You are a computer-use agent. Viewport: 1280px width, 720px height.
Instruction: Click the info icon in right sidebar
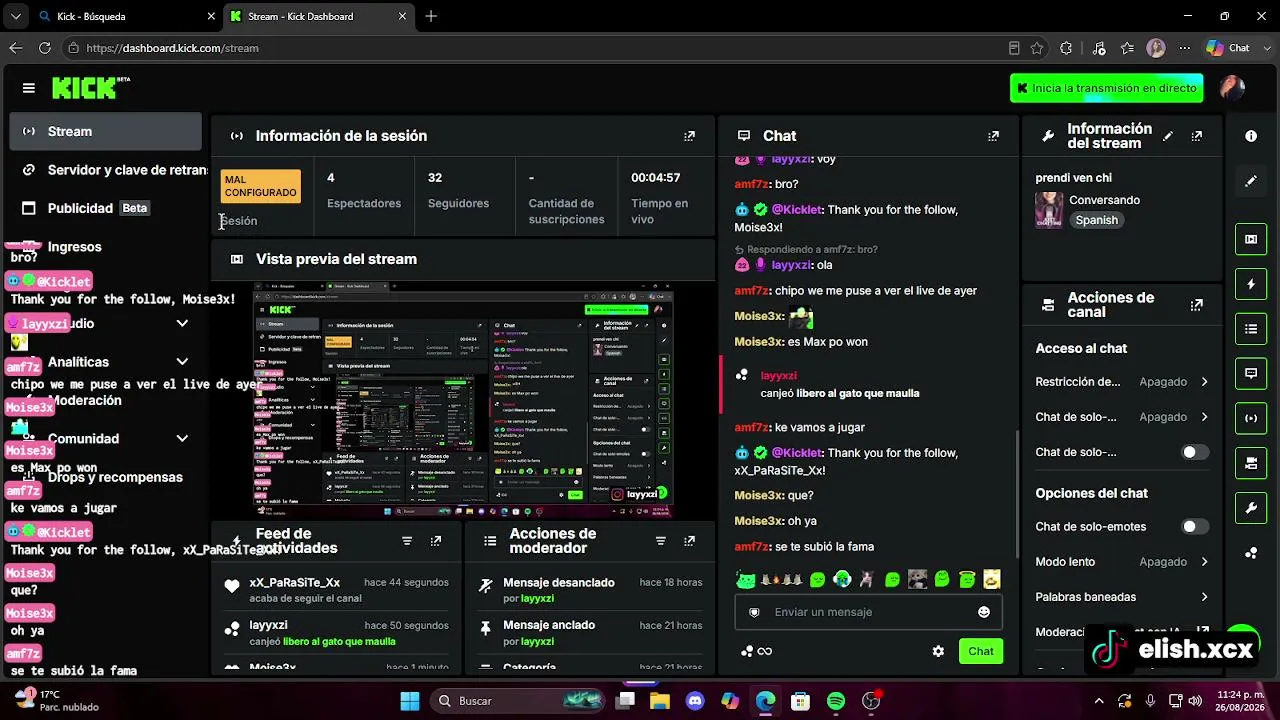(x=1251, y=136)
